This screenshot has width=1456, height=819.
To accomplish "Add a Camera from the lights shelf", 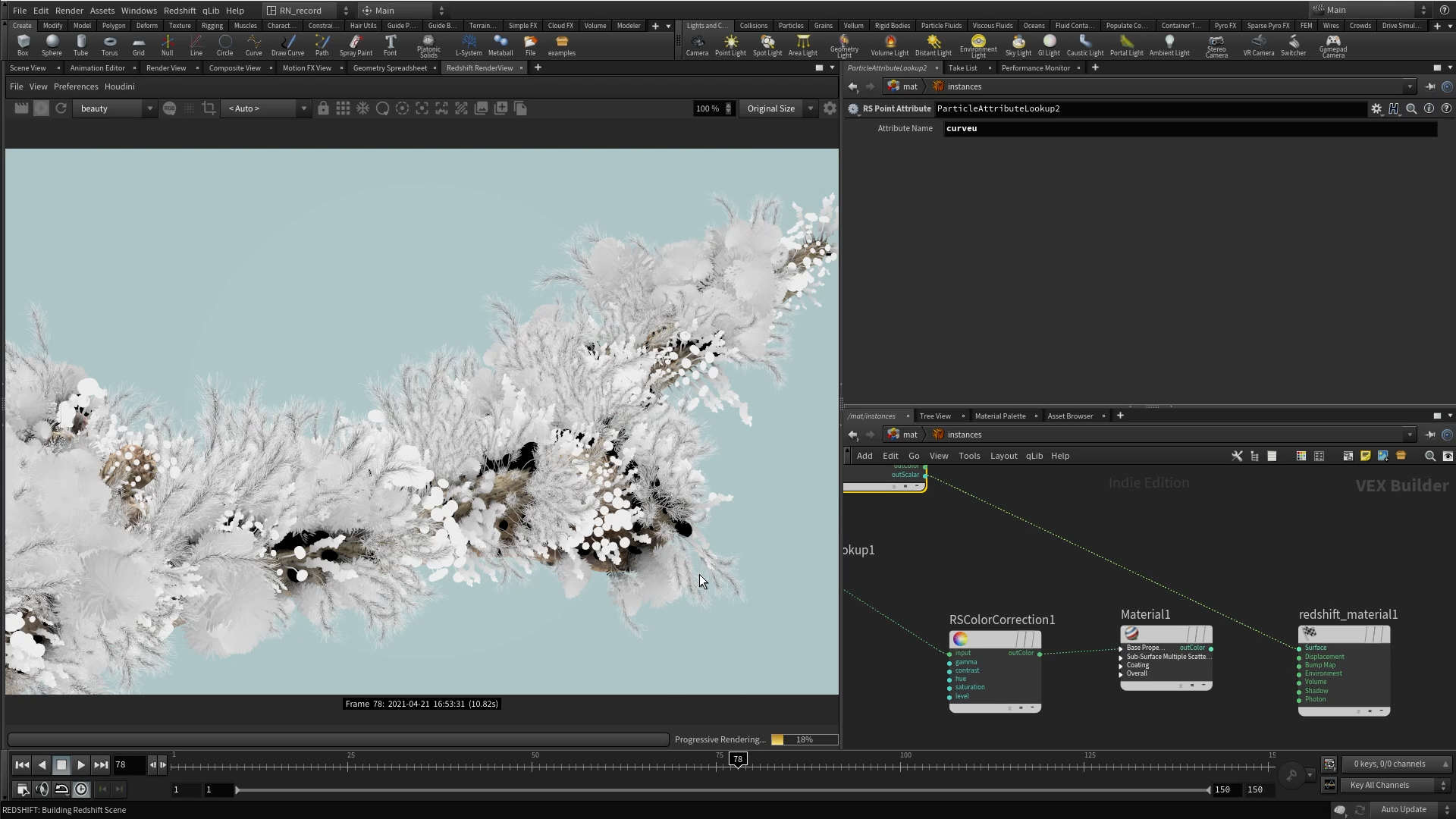I will tap(697, 45).
